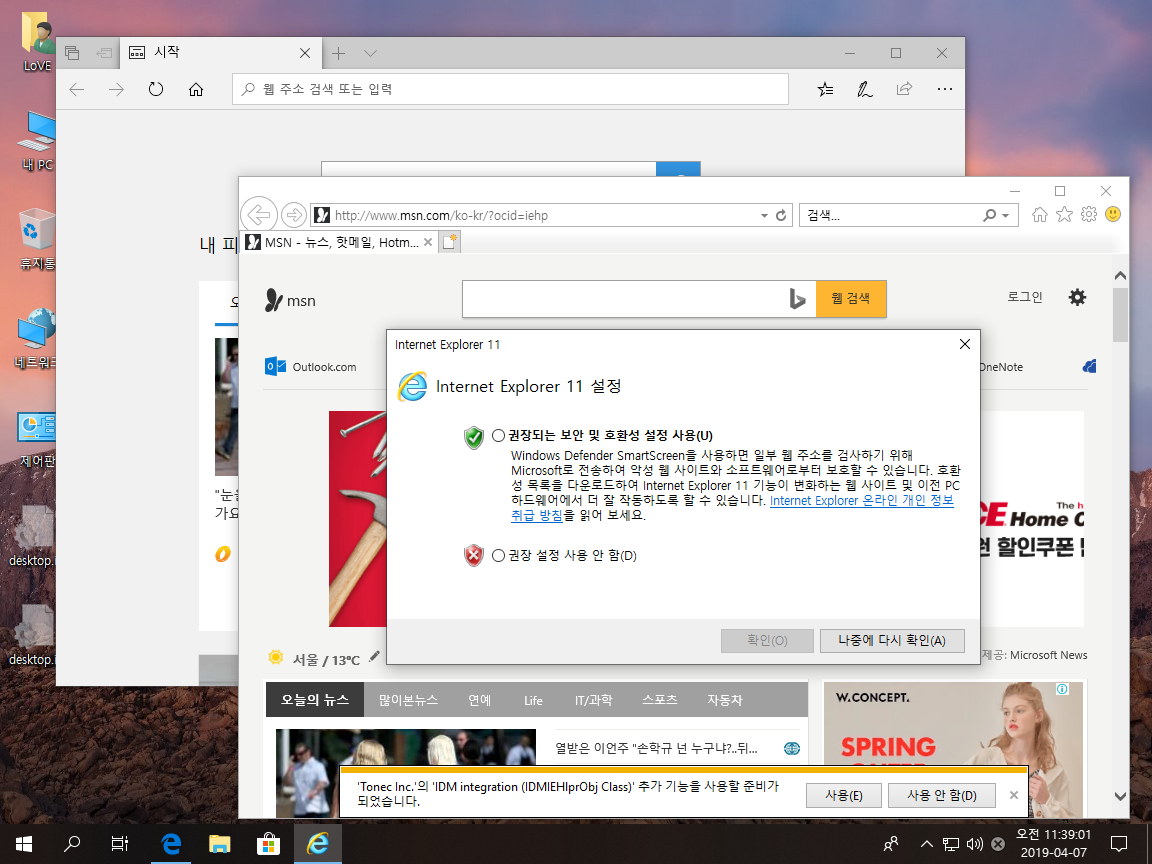The width and height of the screenshot is (1152, 864).
Task: Select 연예 news tab
Action: (x=480, y=700)
